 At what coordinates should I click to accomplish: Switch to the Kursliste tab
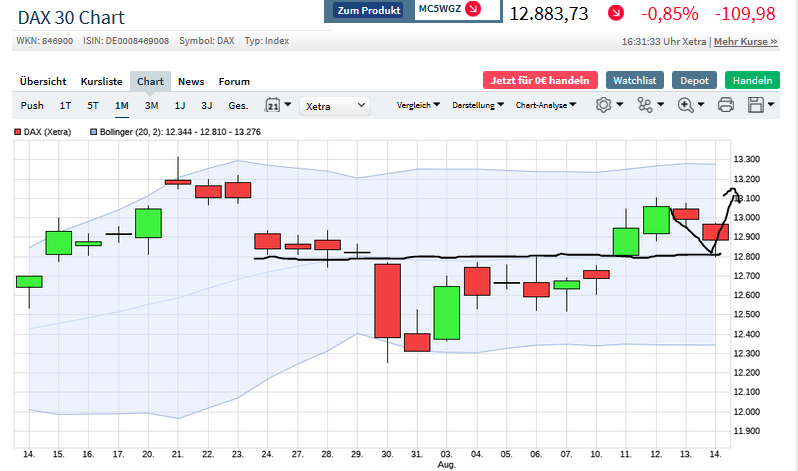[101, 81]
